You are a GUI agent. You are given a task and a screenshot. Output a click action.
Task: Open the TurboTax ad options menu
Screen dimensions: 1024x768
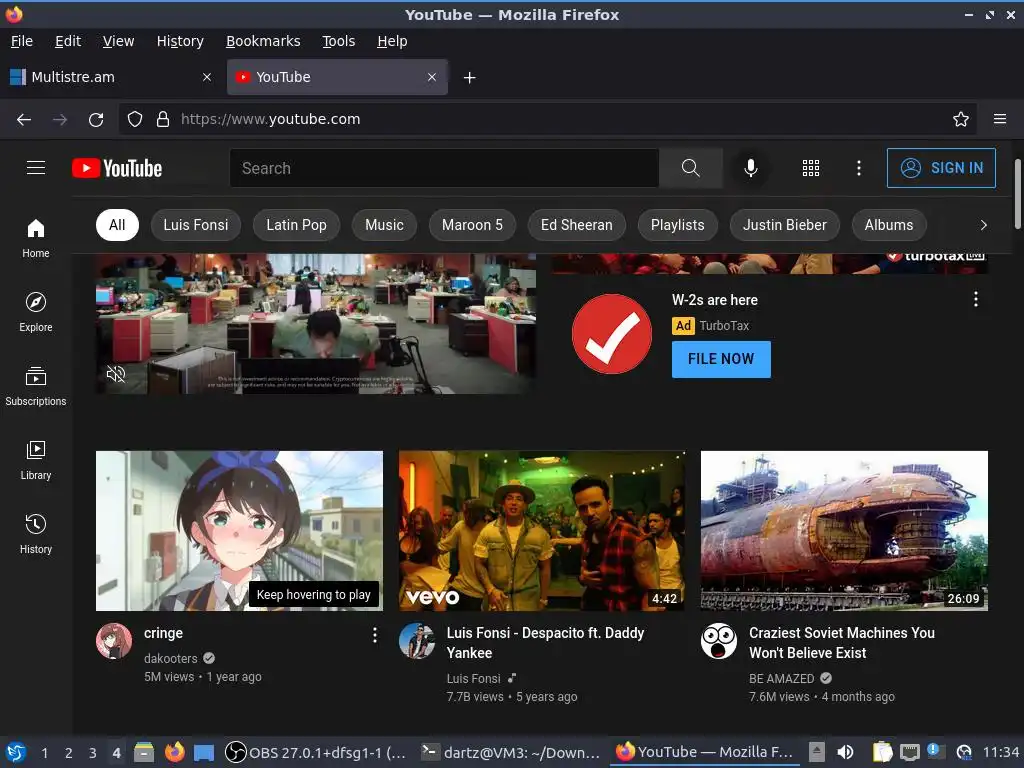pyautogui.click(x=976, y=299)
